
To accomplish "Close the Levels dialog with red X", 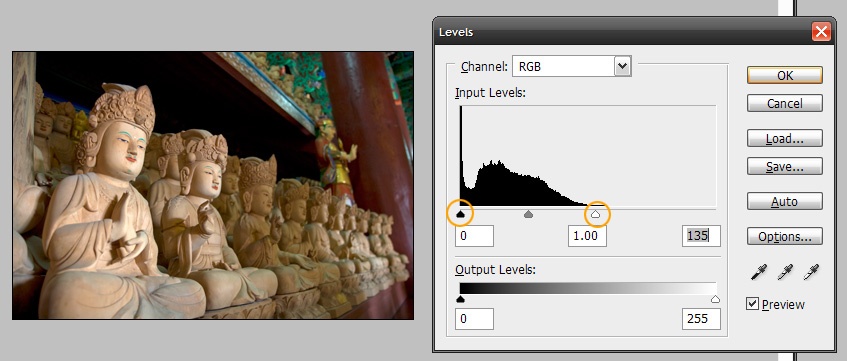I will click(821, 32).
